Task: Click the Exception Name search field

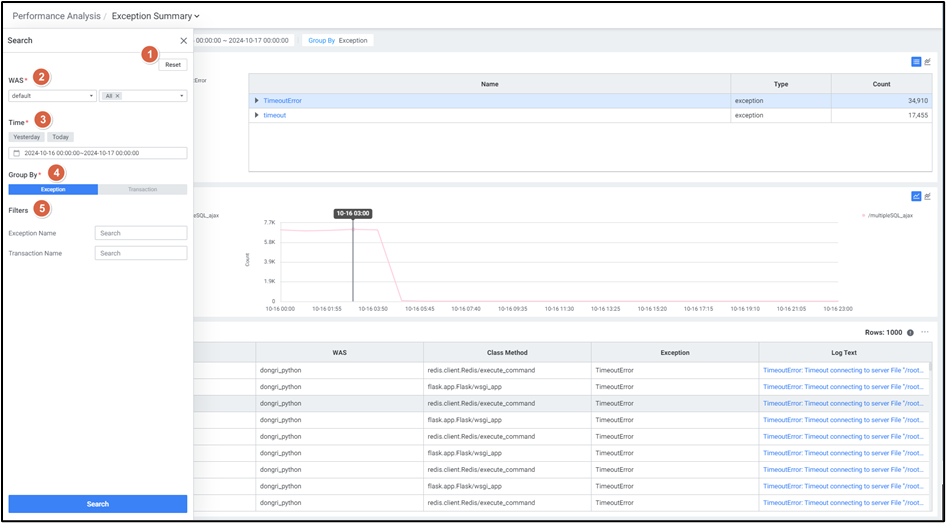Action: pos(141,233)
